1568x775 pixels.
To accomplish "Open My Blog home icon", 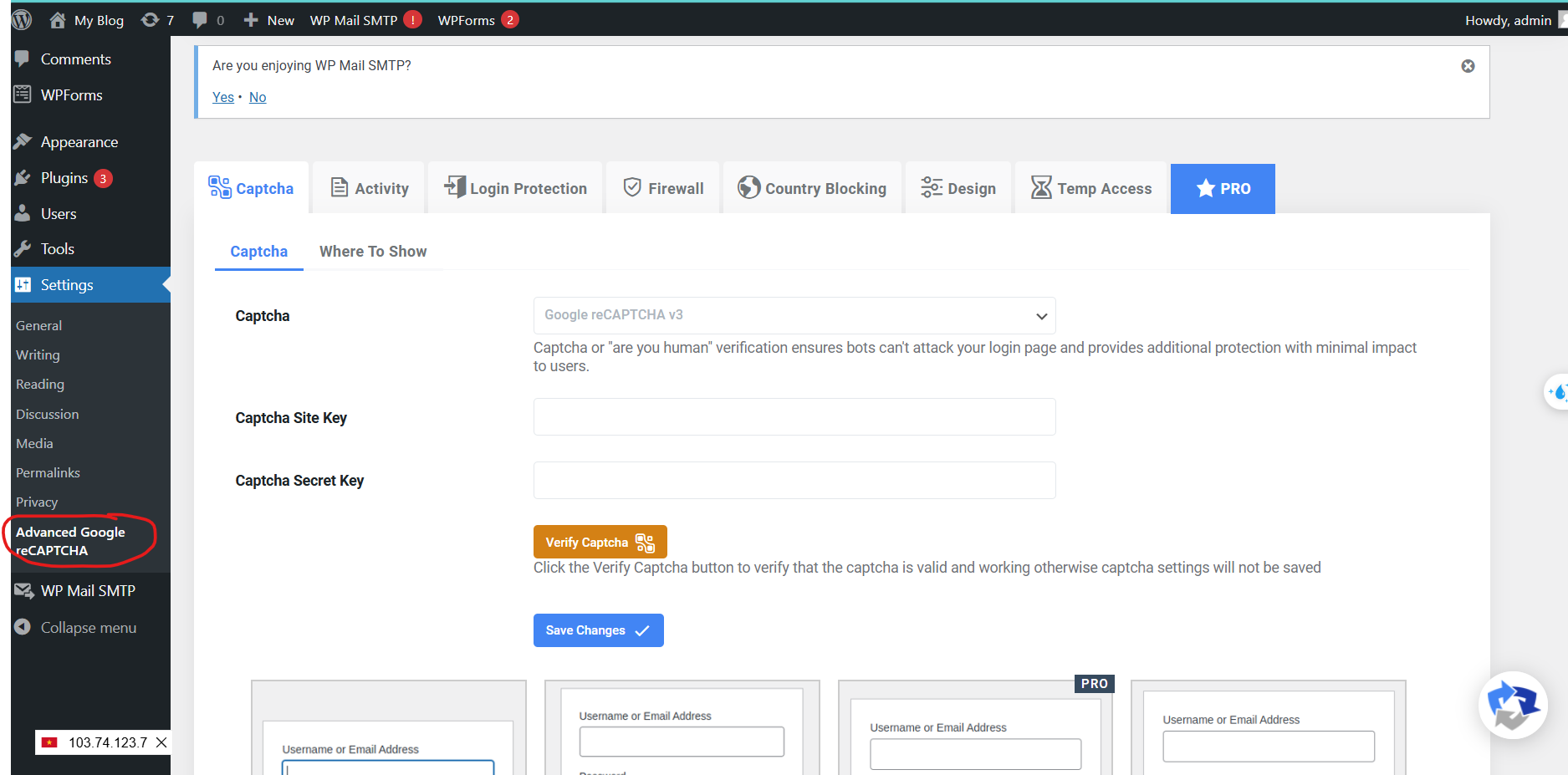I will tap(57, 20).
